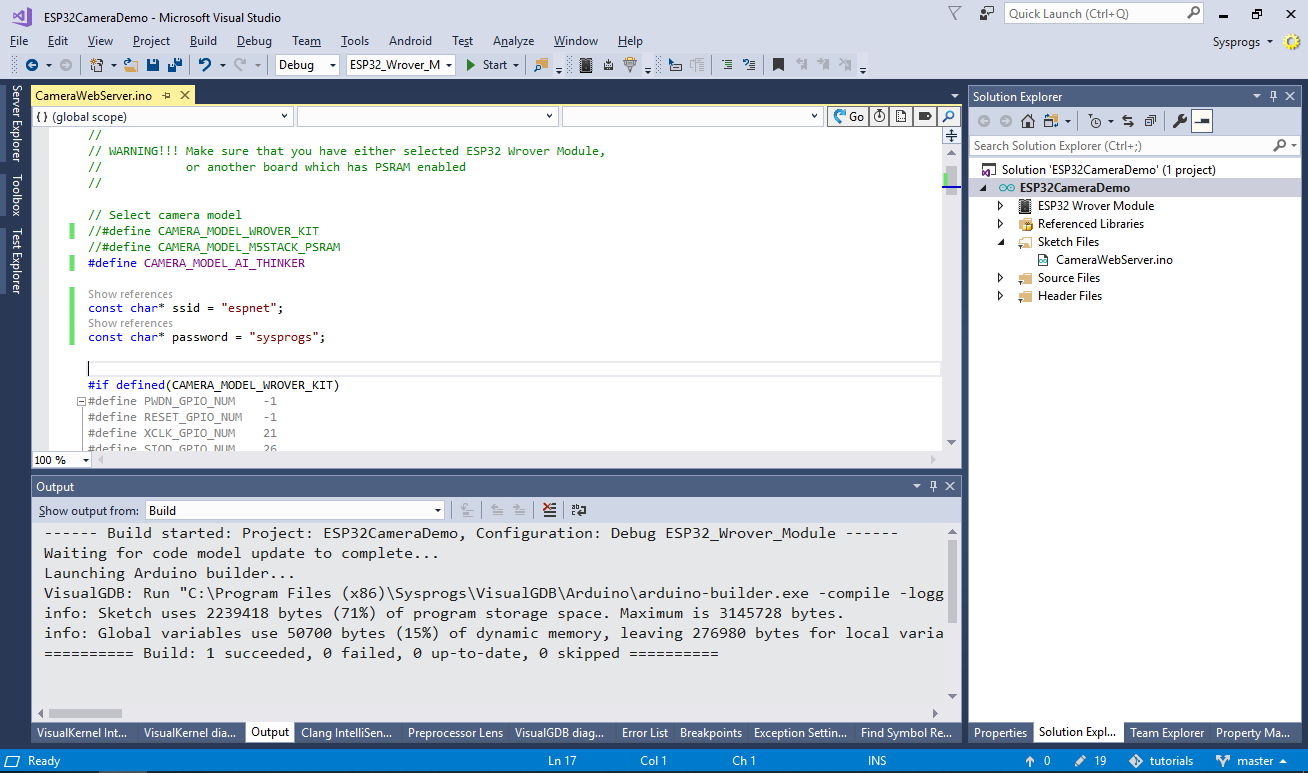Toggle Auto Hide pin on the Output panel
The width and height of the screenshot is (1308, 773).
(x=934, y=486)
